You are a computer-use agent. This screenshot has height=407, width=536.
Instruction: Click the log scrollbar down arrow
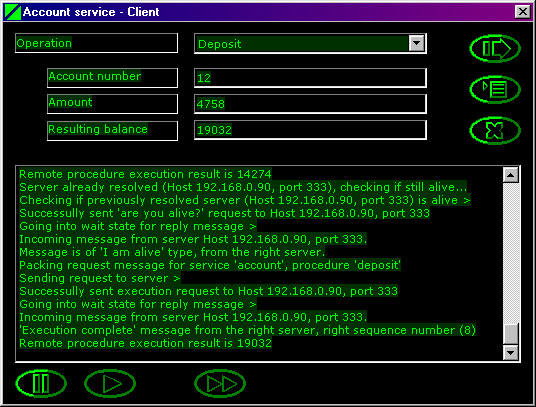tap(511, 352)
